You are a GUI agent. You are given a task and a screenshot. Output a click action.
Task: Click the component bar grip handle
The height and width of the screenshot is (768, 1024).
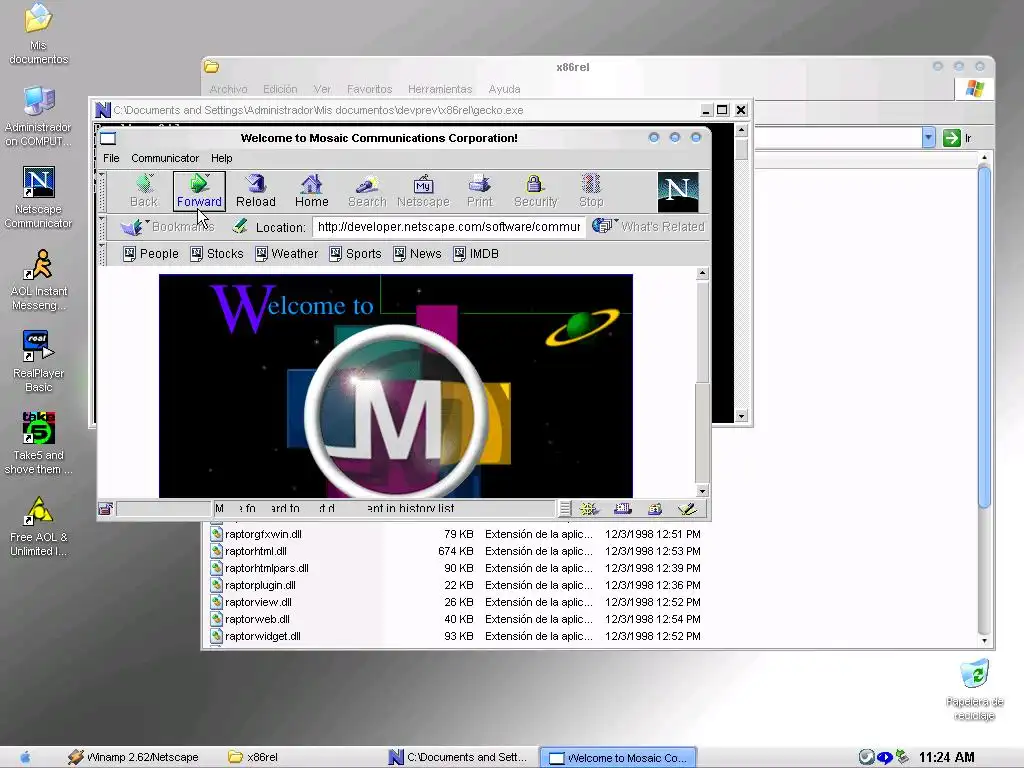click(x=565, y=509)
